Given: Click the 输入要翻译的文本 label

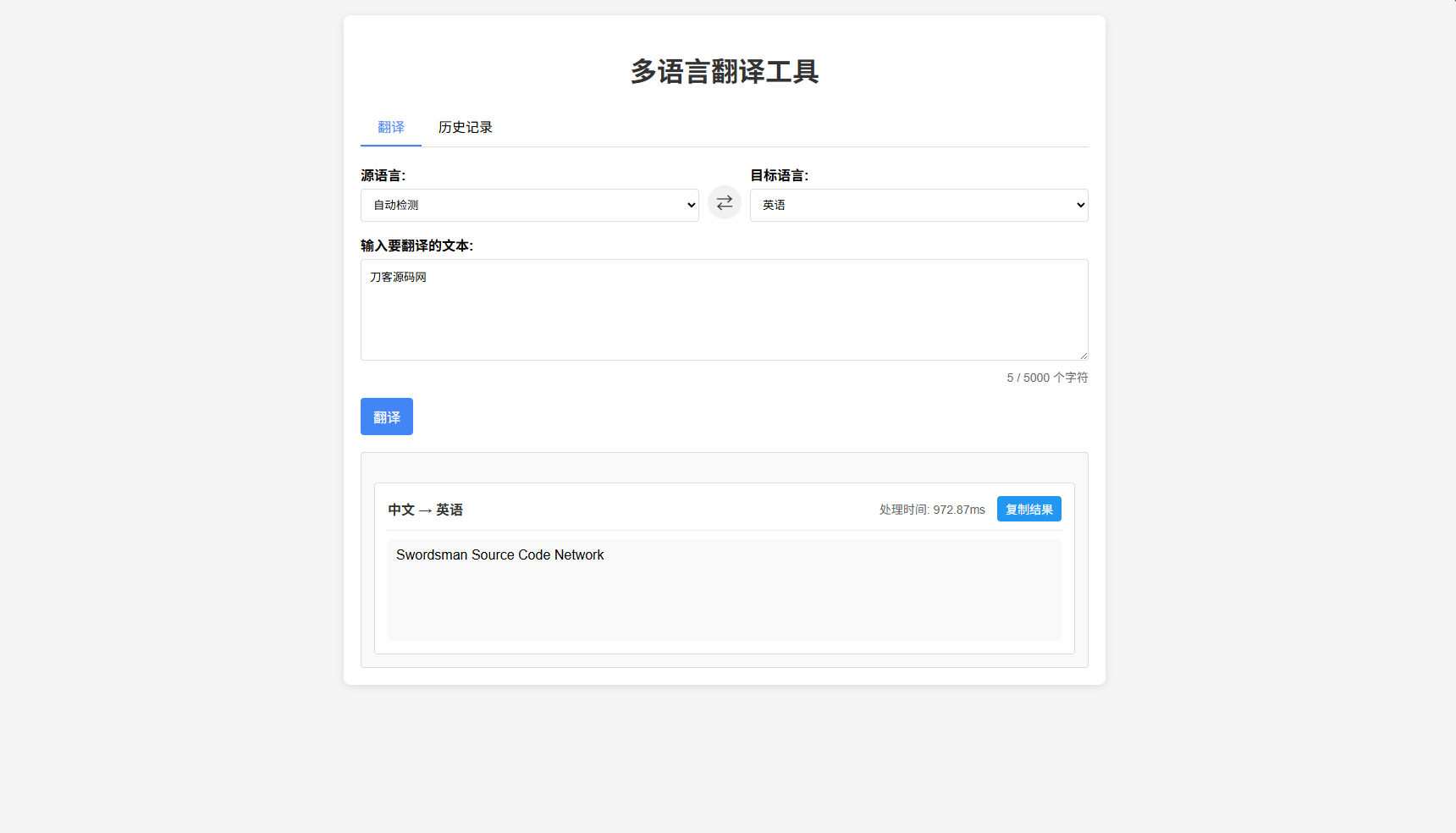Looking at the screenshot, I should click(416, 245).
